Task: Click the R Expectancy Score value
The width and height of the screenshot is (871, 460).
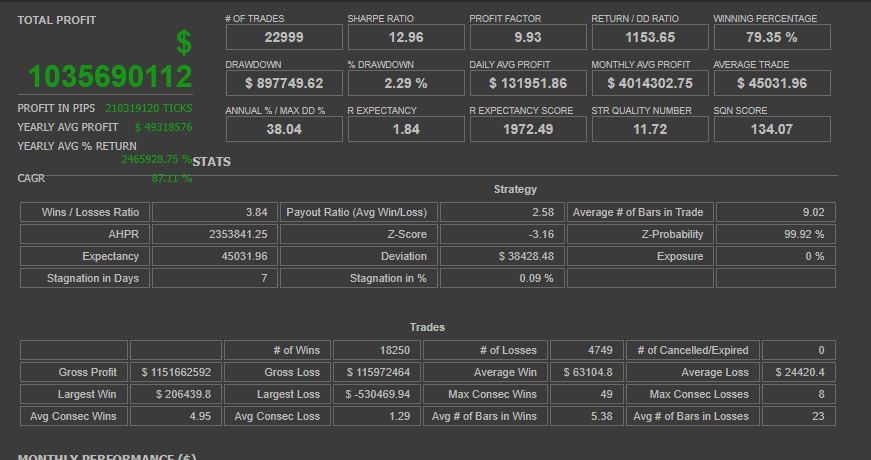Action: 528,130
